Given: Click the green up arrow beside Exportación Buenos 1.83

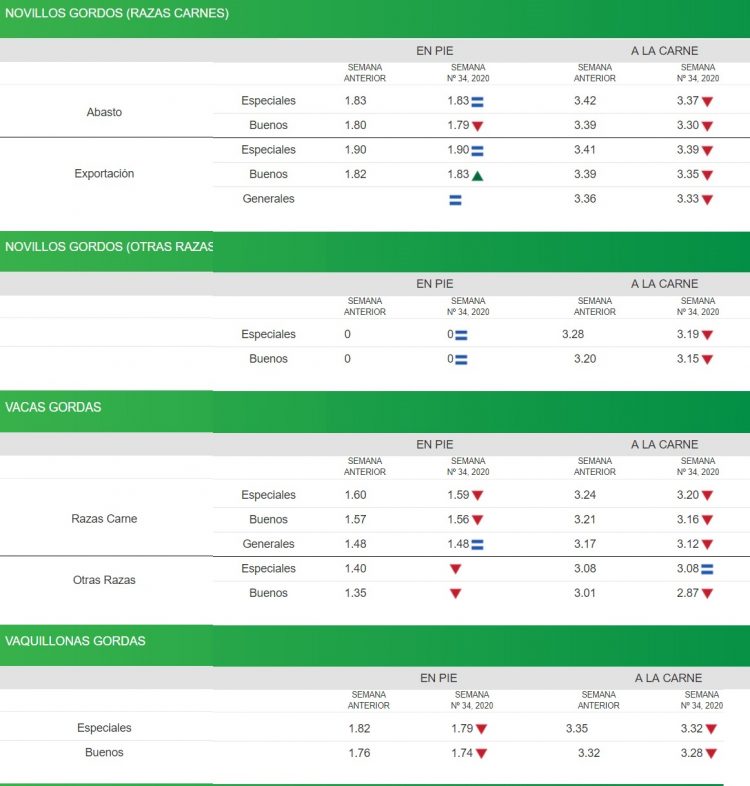Looking at the screenshot, I should pos(477,176).
